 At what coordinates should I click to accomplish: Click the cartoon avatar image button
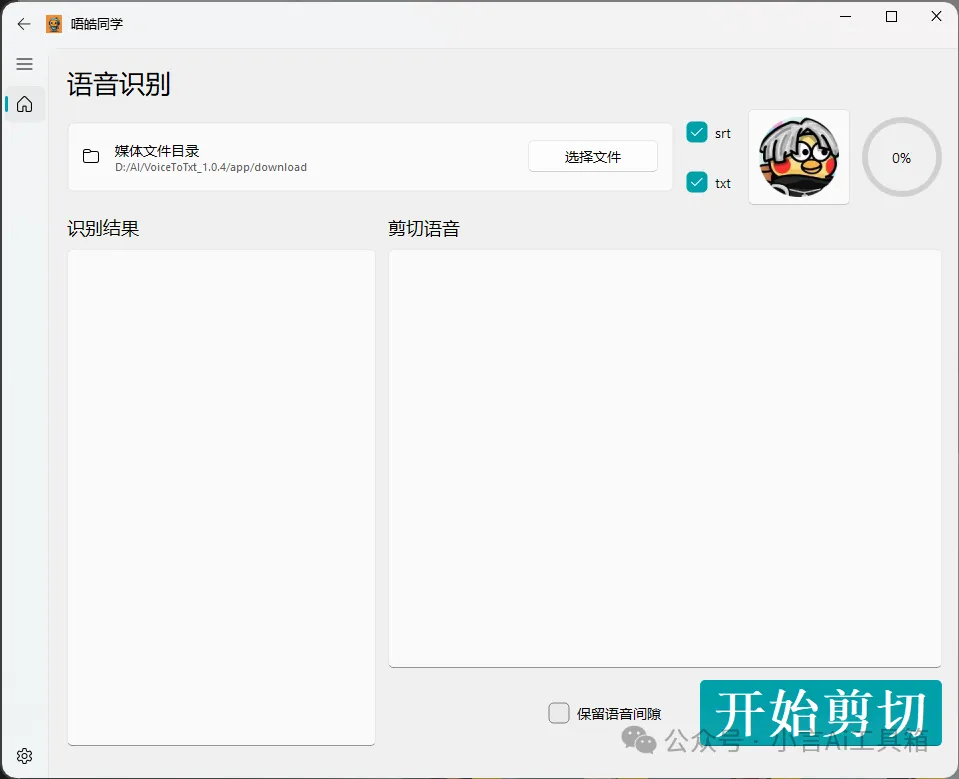pos(799,157)
